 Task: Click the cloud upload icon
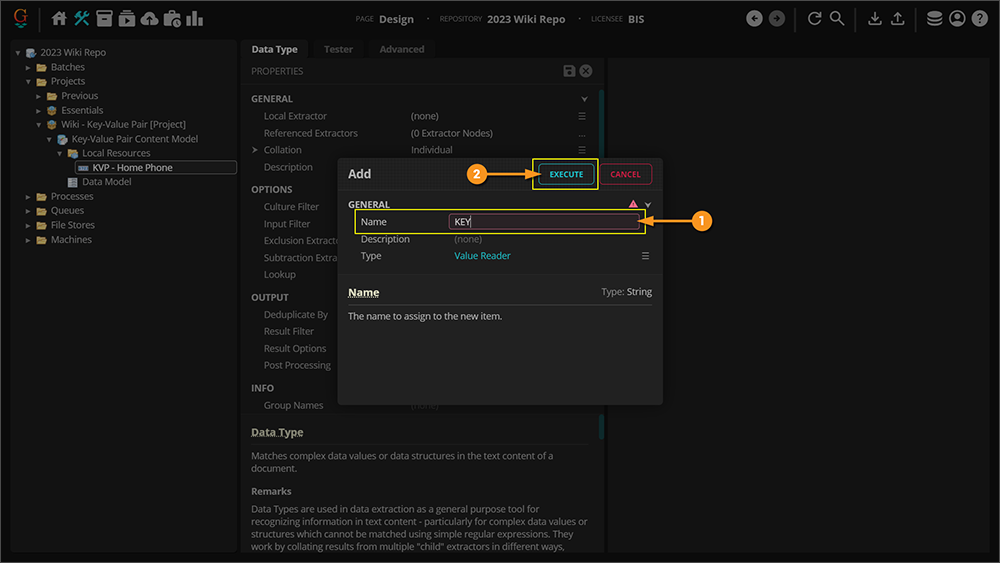[x=149, y=19]
